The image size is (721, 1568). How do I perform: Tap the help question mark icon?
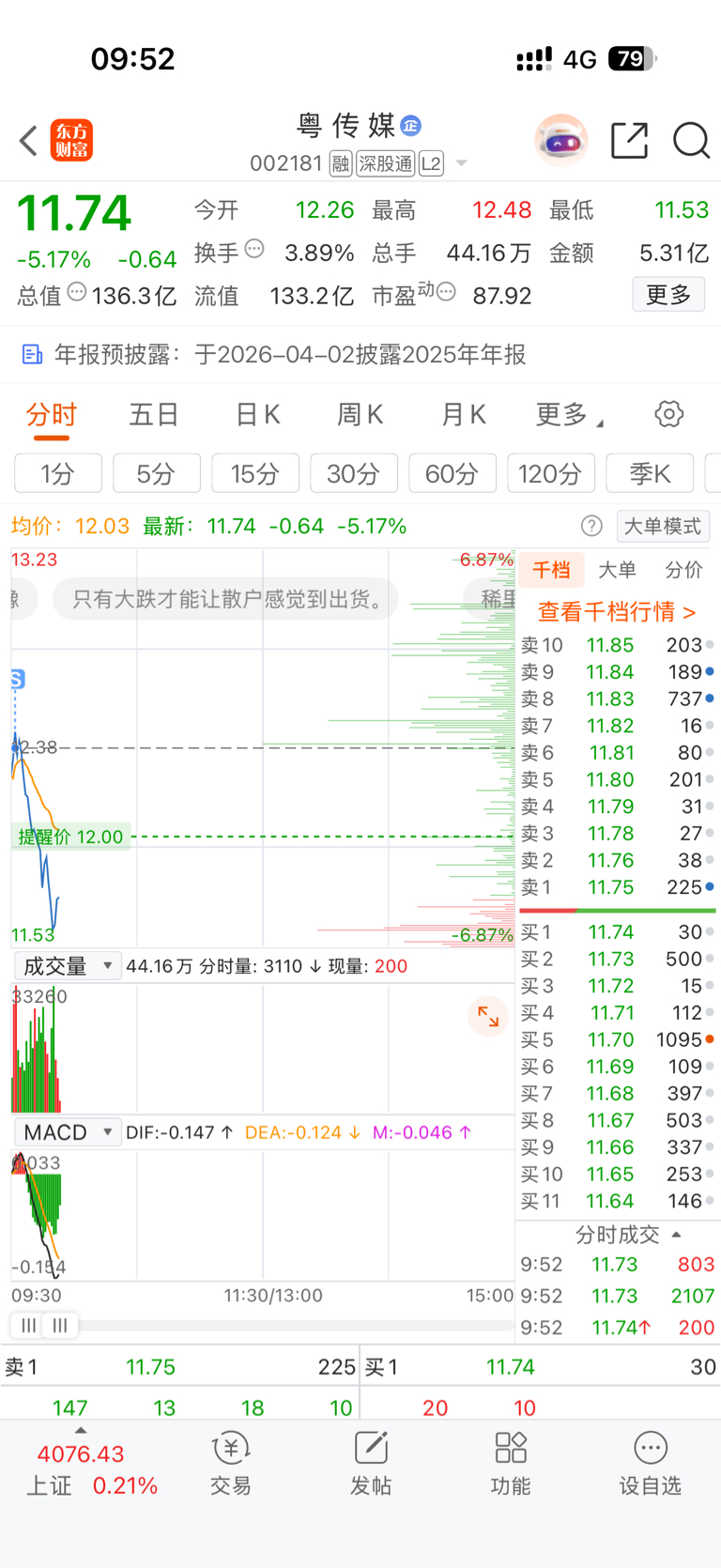tap(591, 526)
